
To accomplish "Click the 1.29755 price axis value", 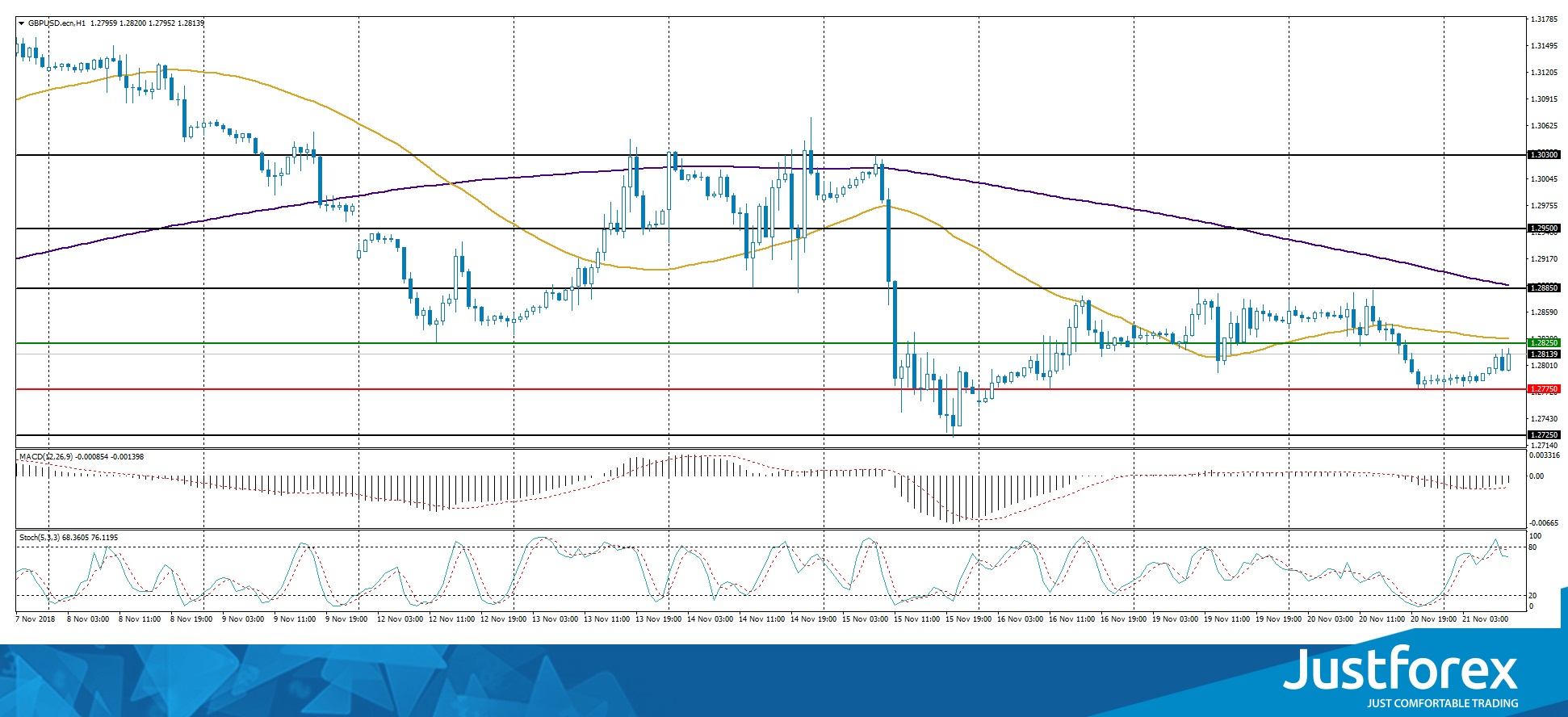I will (x=1544, y=206).
